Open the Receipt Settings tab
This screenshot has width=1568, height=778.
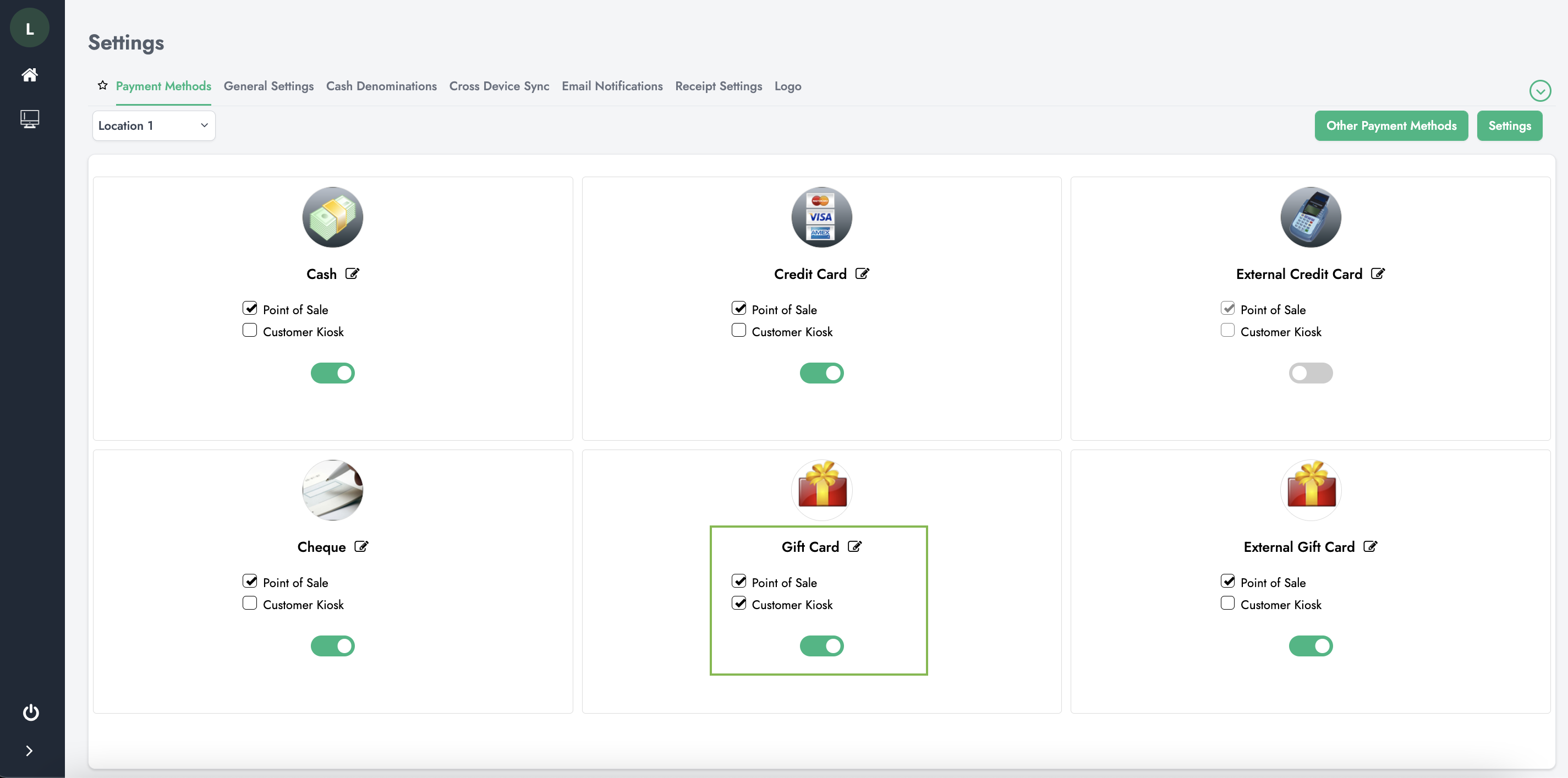coord(719,86)
